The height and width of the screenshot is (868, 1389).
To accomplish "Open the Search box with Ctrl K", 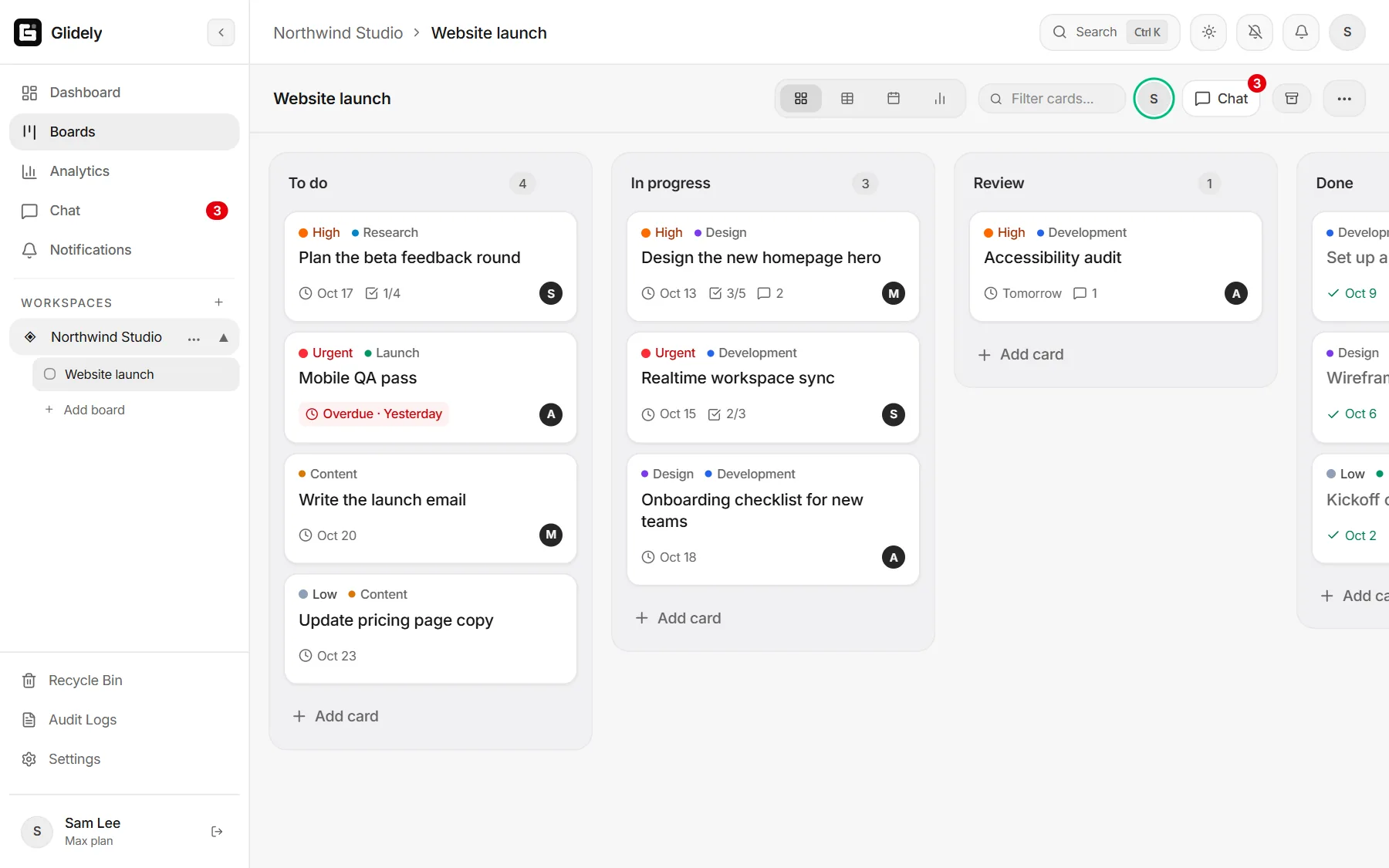I will click(x=1110, y=32).
